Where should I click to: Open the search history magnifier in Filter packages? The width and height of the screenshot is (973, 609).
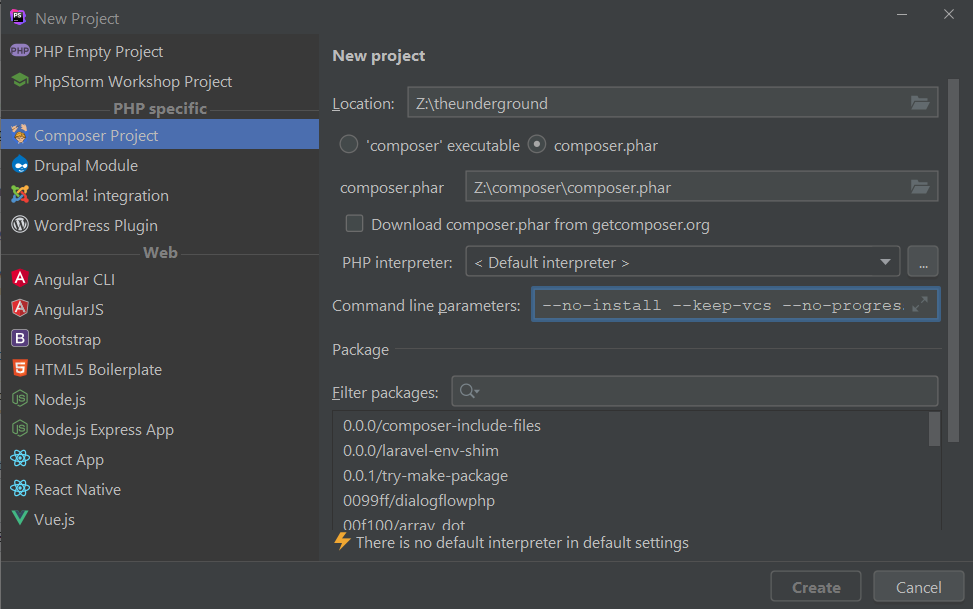469,391
